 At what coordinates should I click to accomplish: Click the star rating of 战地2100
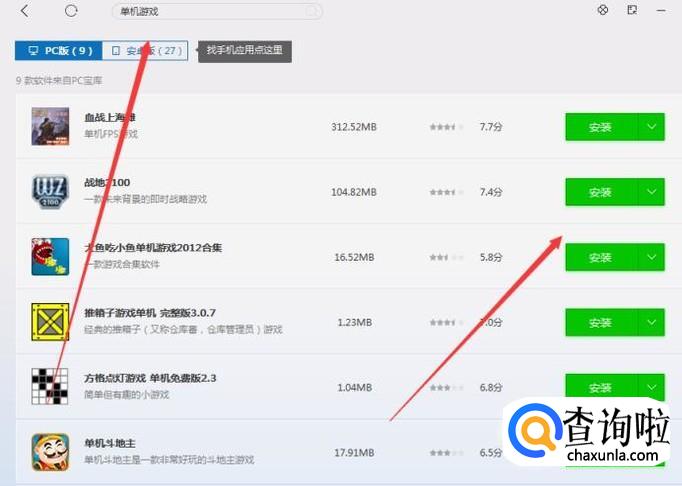(x=446, y=192)
